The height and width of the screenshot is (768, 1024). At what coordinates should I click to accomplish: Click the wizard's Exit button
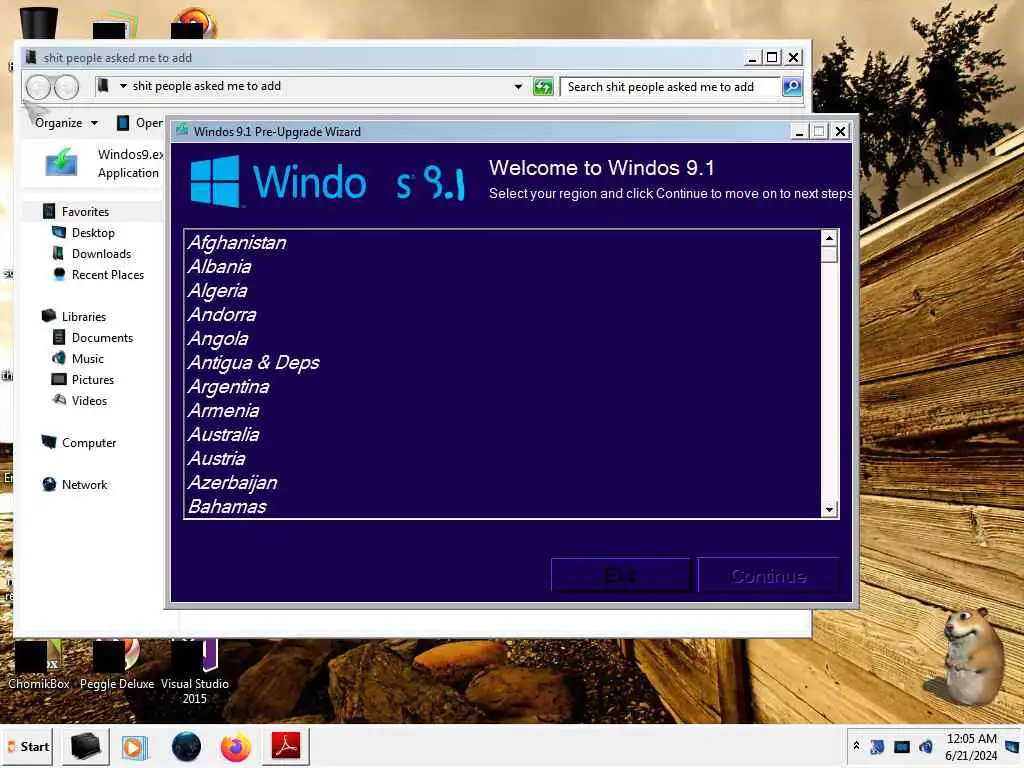620,575
